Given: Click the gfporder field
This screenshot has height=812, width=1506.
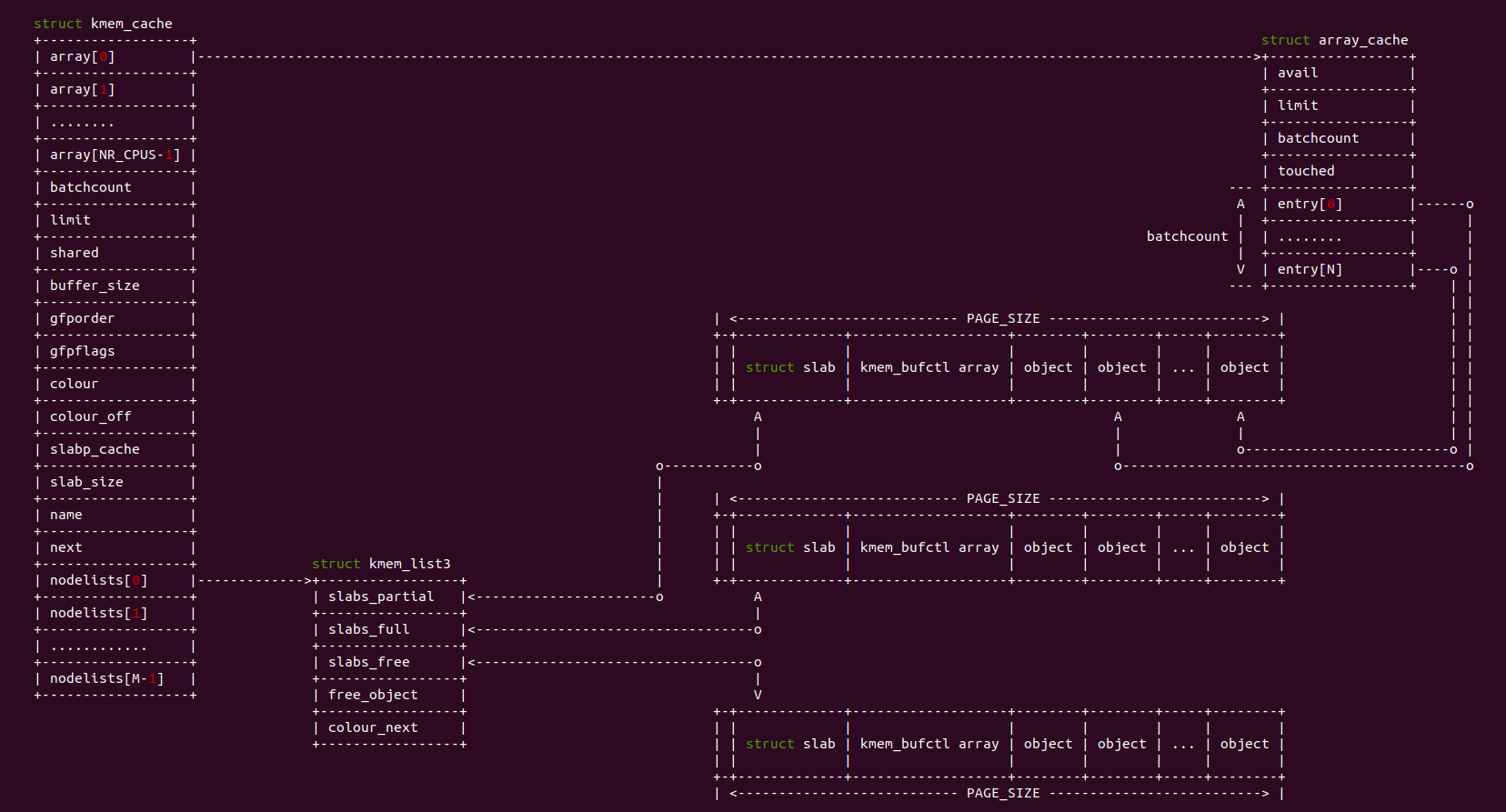Looking at the screenshot, I should point(82,318).
